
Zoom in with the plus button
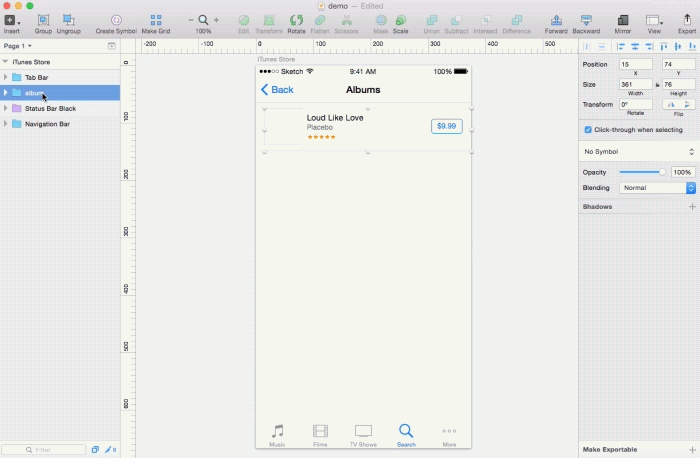(x=217, y=20)
